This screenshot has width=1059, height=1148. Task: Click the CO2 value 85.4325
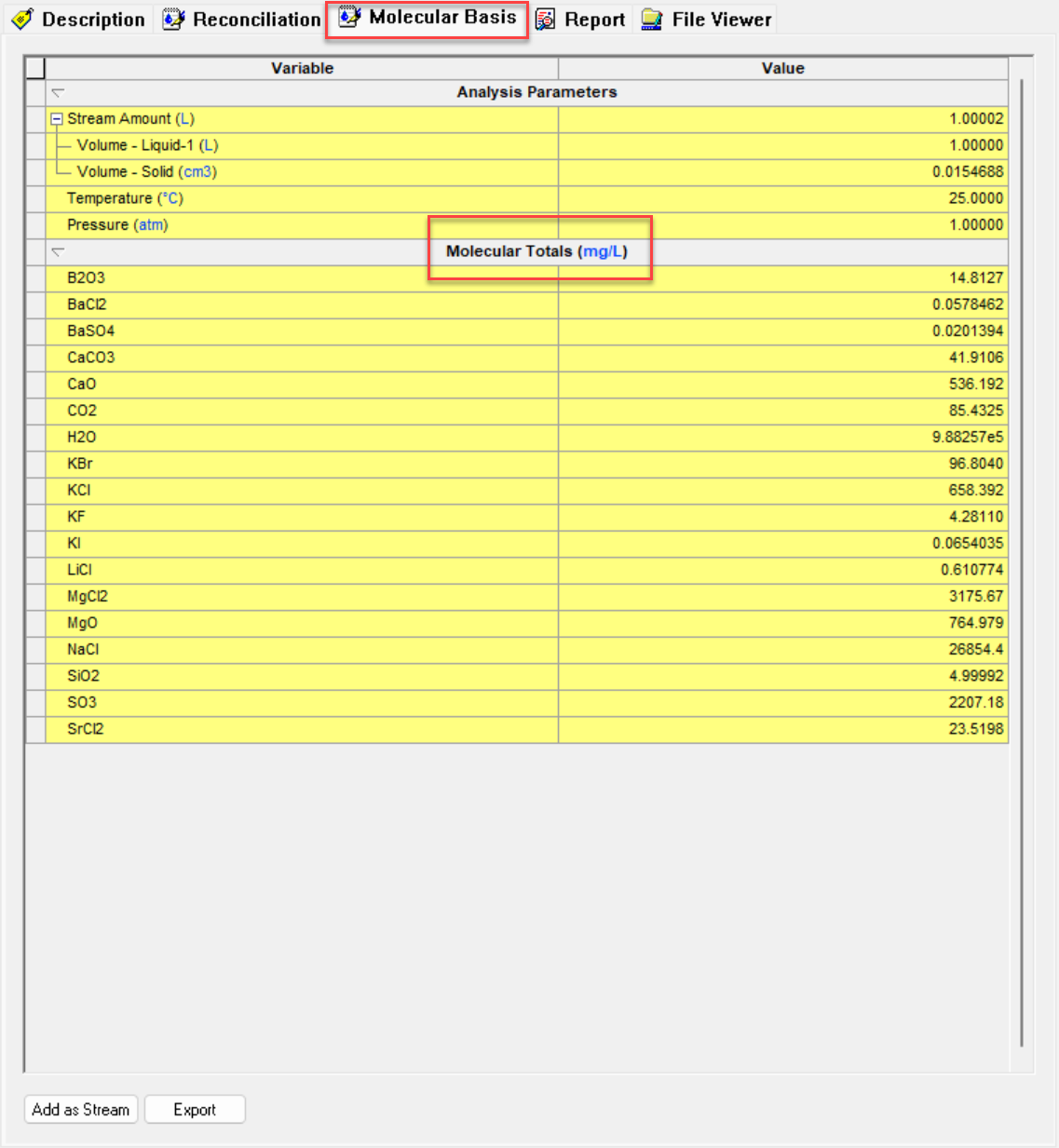point(783,411)
